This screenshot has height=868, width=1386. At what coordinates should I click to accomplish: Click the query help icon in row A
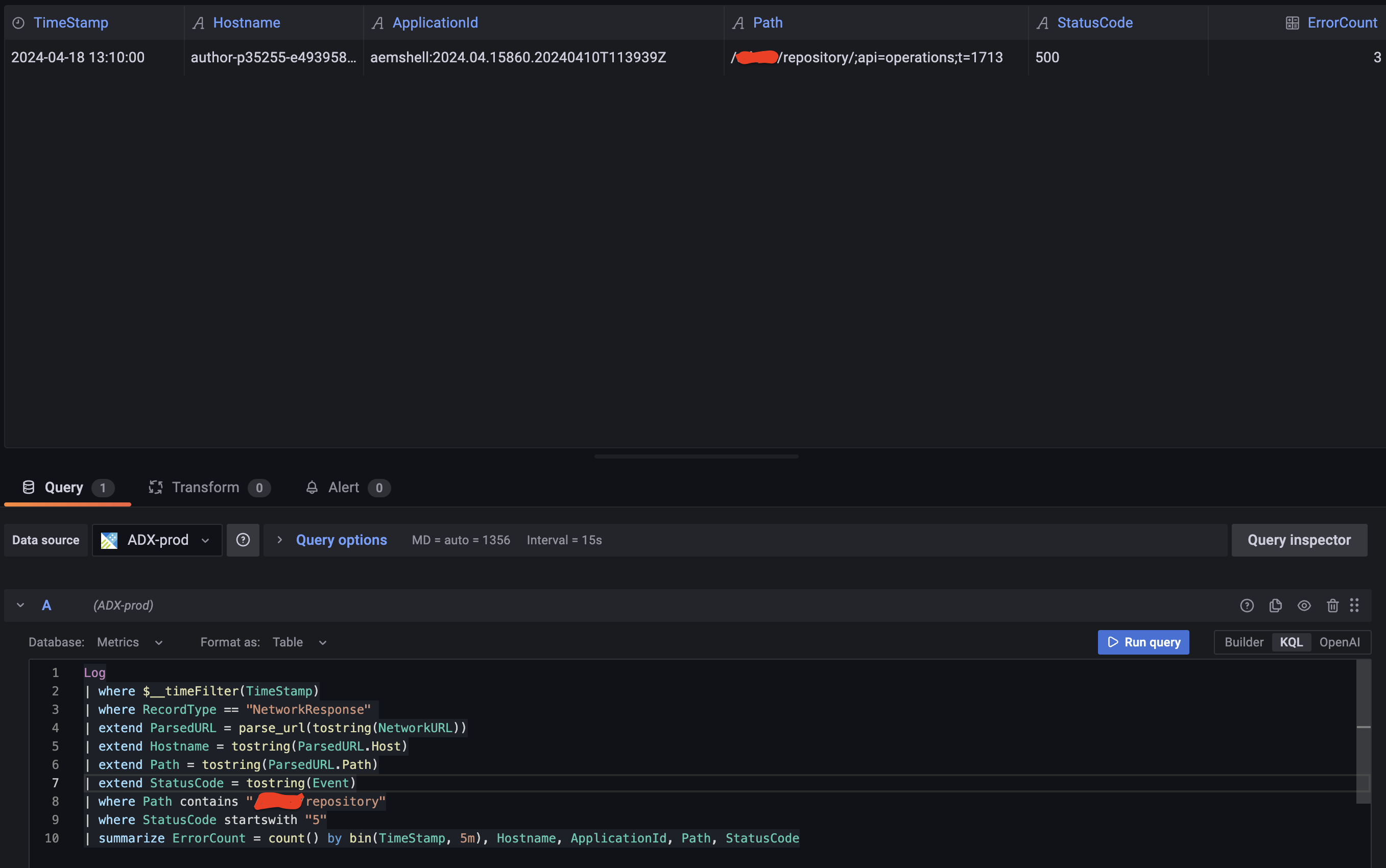click(x=1247, y=605)
